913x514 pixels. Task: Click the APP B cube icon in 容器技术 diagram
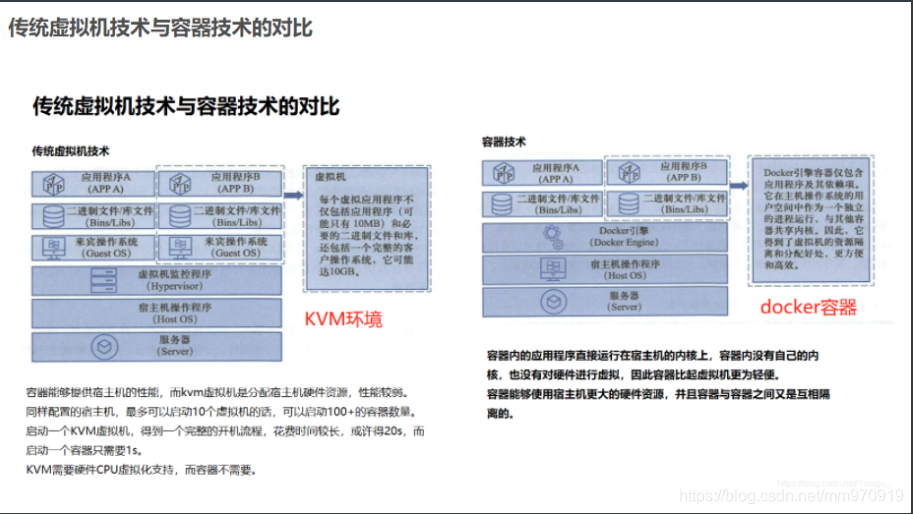point(629,172)
